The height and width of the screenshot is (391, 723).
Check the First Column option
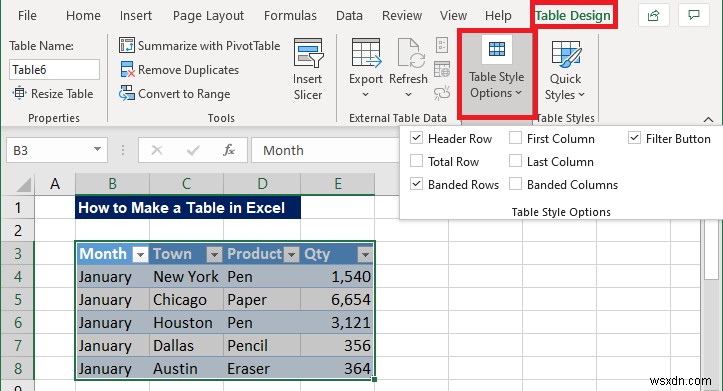pyautogui.click(x=516, y=137)
